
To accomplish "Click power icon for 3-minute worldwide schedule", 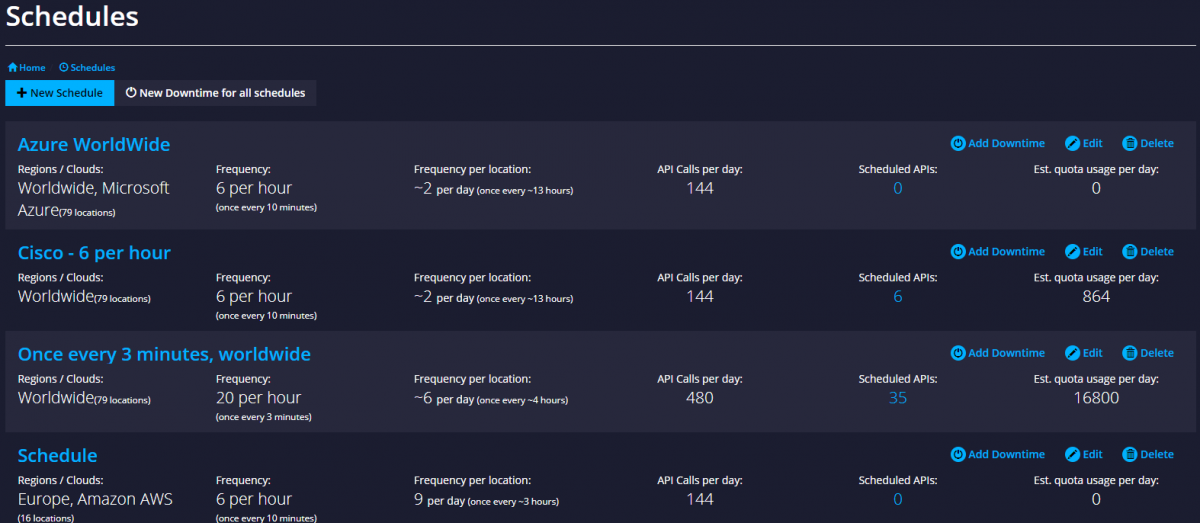I will click(x=957, y=353).
